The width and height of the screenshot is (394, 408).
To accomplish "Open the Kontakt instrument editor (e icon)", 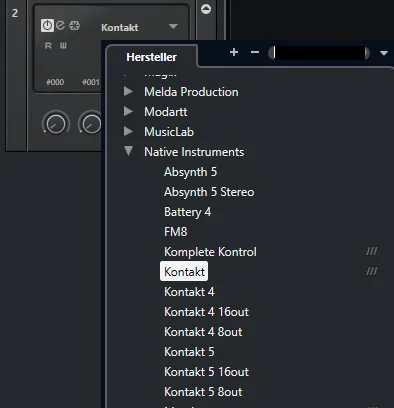I will point(60,25).
